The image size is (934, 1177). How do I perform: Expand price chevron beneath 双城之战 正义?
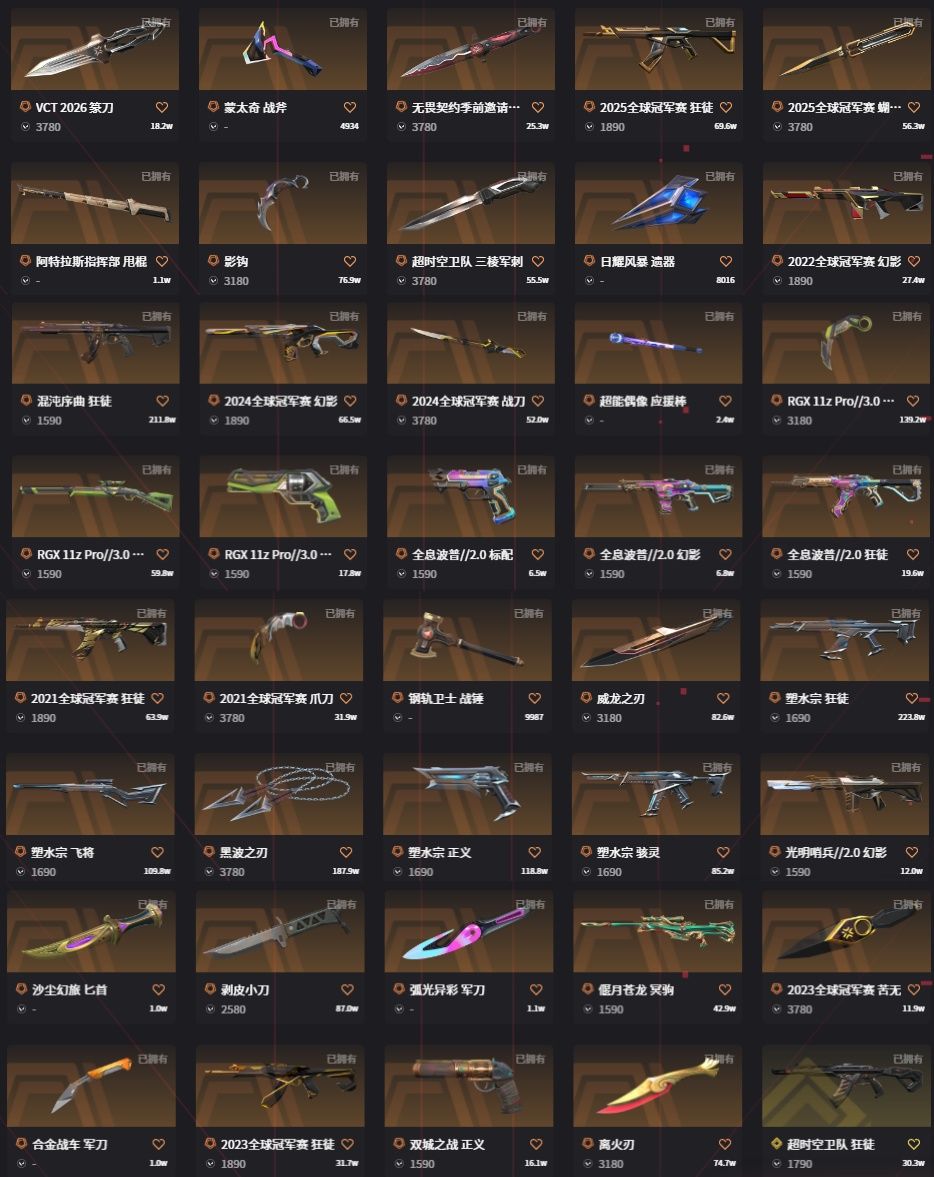pyautogui.click(x=399, y=1163)
